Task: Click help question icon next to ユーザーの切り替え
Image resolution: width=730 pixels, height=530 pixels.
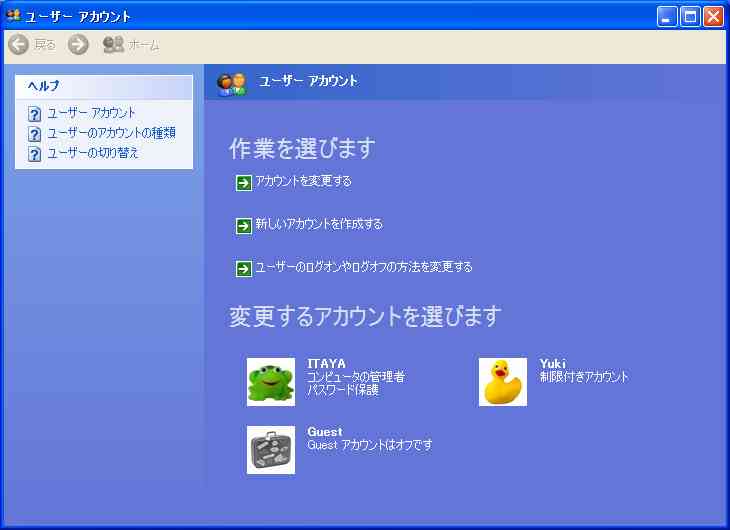Action: (x=34, y=154)
